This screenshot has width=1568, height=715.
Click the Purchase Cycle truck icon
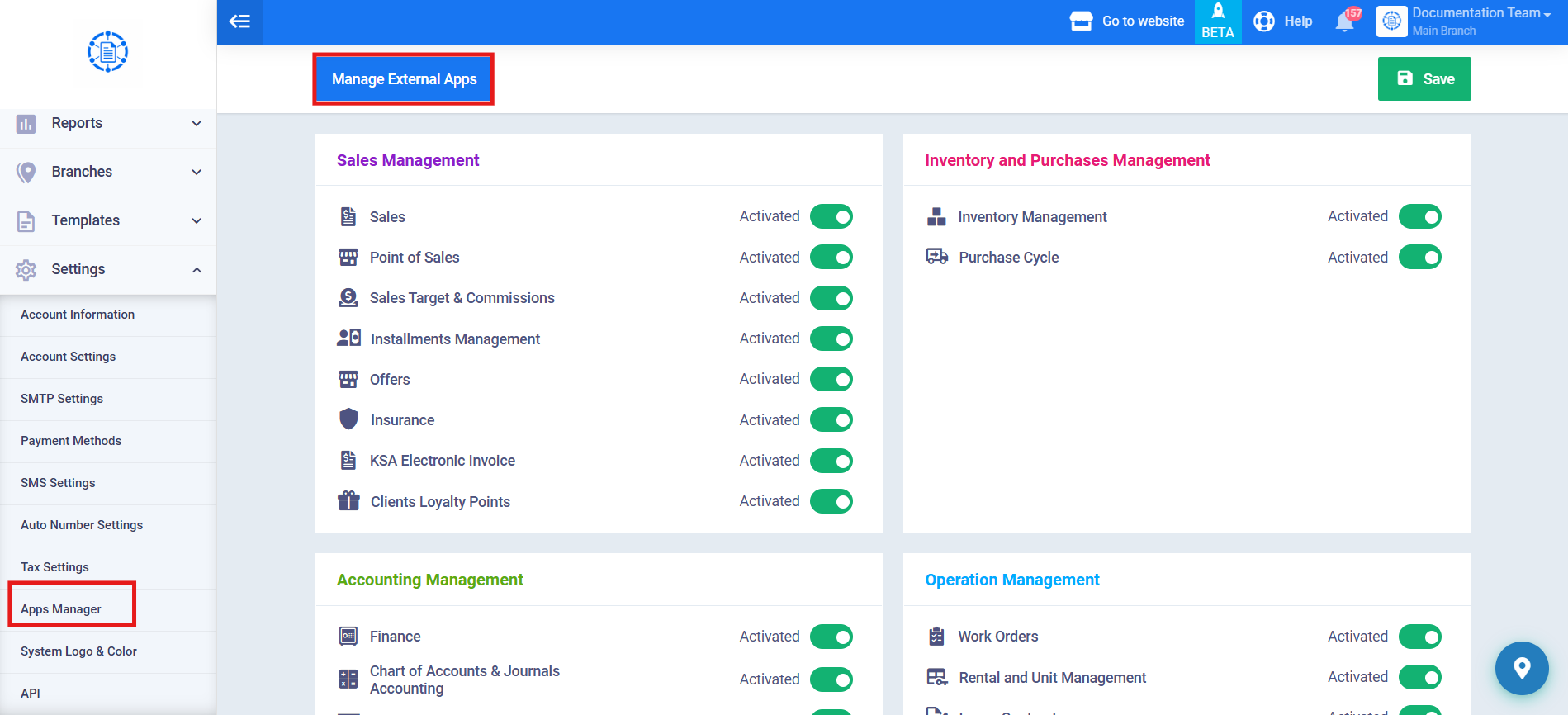(937, 257)
